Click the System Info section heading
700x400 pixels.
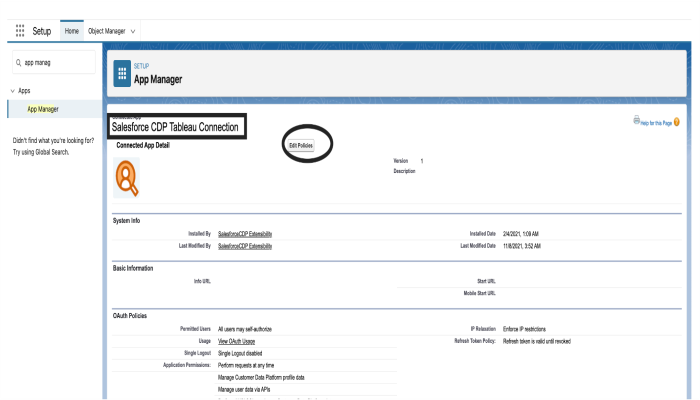coord(126,221)
